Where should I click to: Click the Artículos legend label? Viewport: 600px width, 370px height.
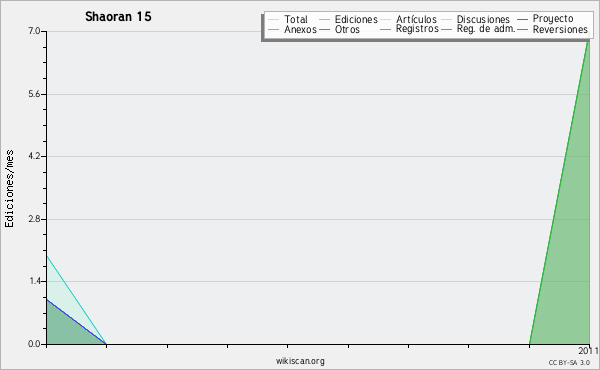point(416,19)
